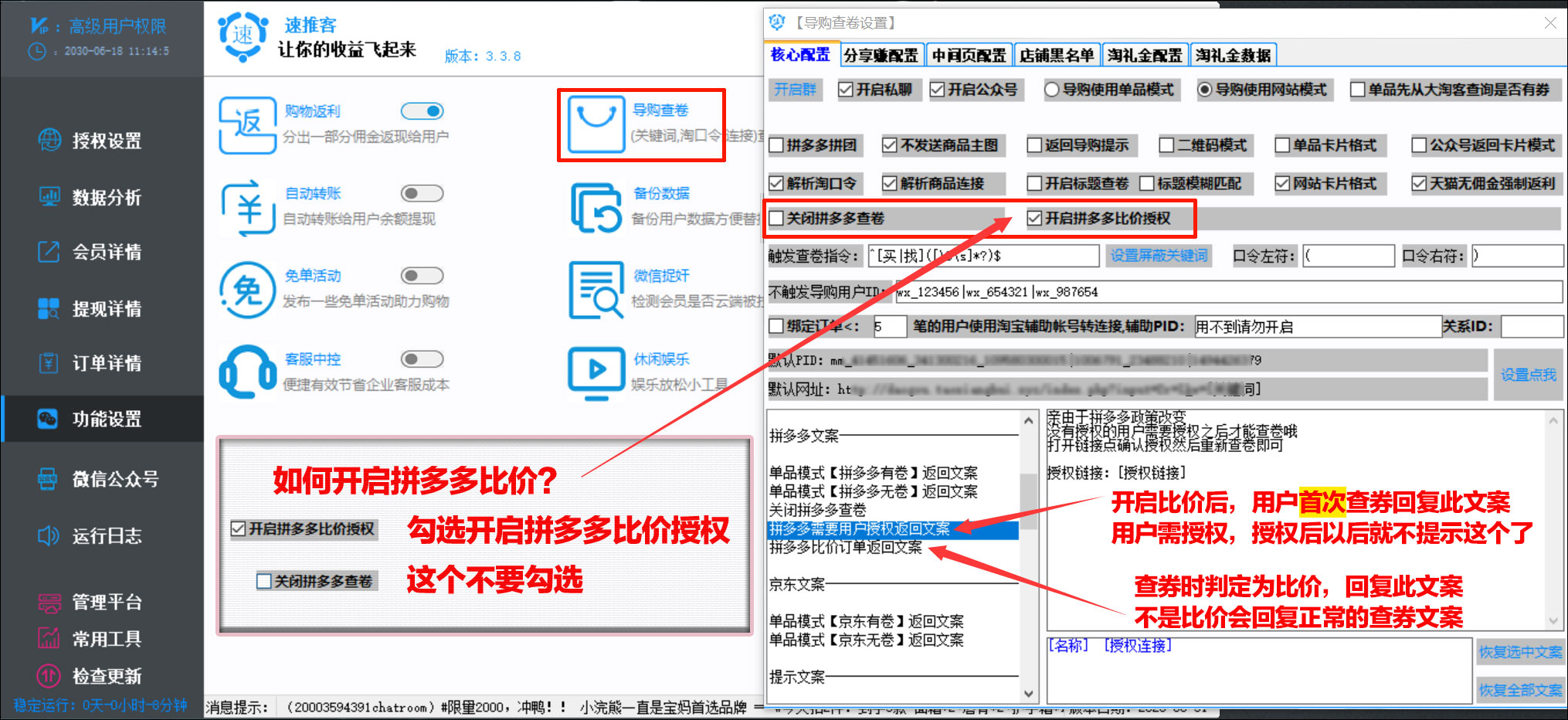Click 恢复全部文案 button

[1520, 690]
